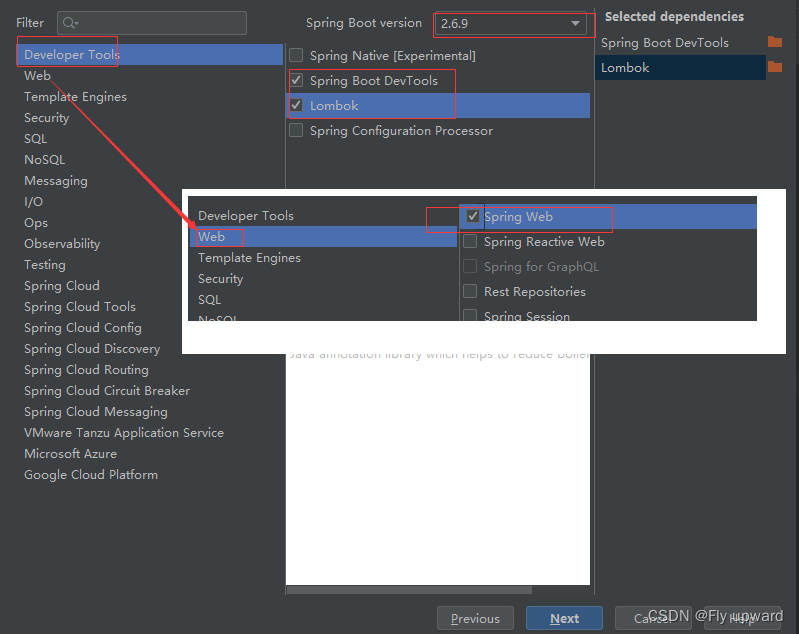Tick the Spring Configuration Processor checkbox
Viewport: 799px width, 634px height.
pyautogui.click(x=296, y=130)
